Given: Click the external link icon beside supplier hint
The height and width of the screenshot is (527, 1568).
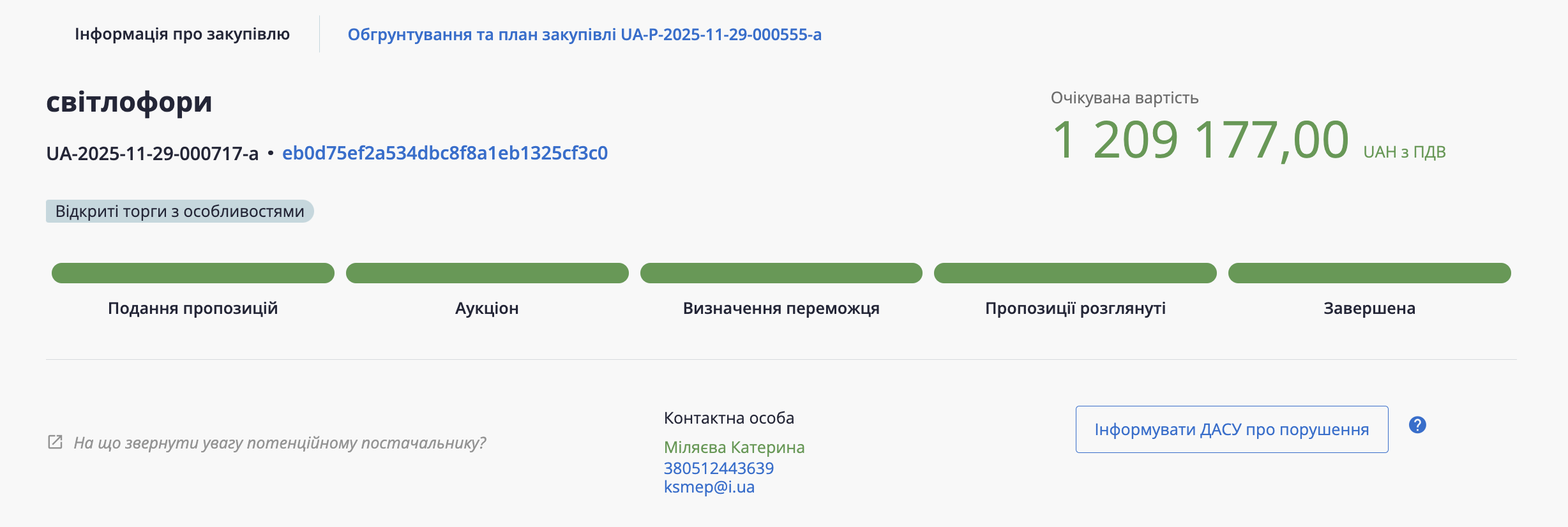Looking at the screenshot, I should pyautogui.click(x=56, y=442).
